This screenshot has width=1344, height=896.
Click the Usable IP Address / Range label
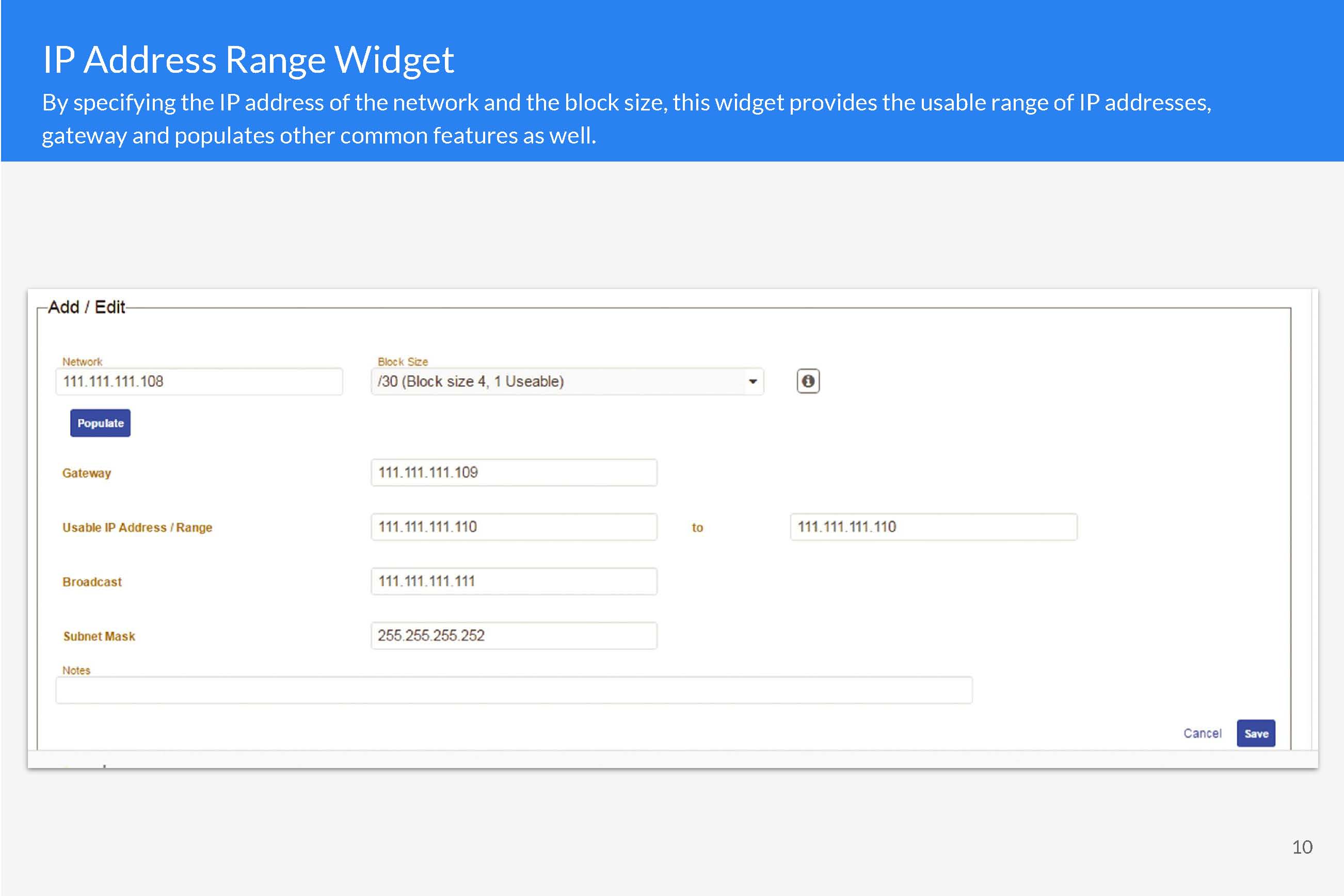click(x=137, y=527)
